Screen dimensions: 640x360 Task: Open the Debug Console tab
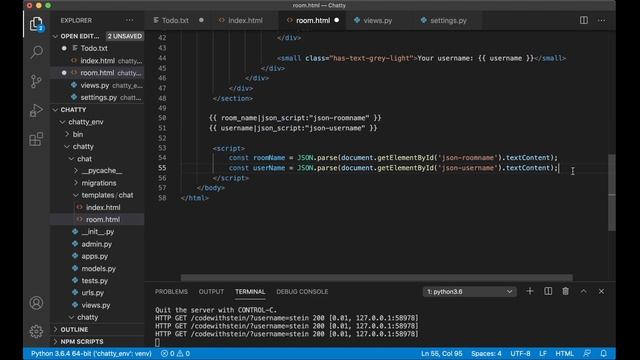pos(302,291)
